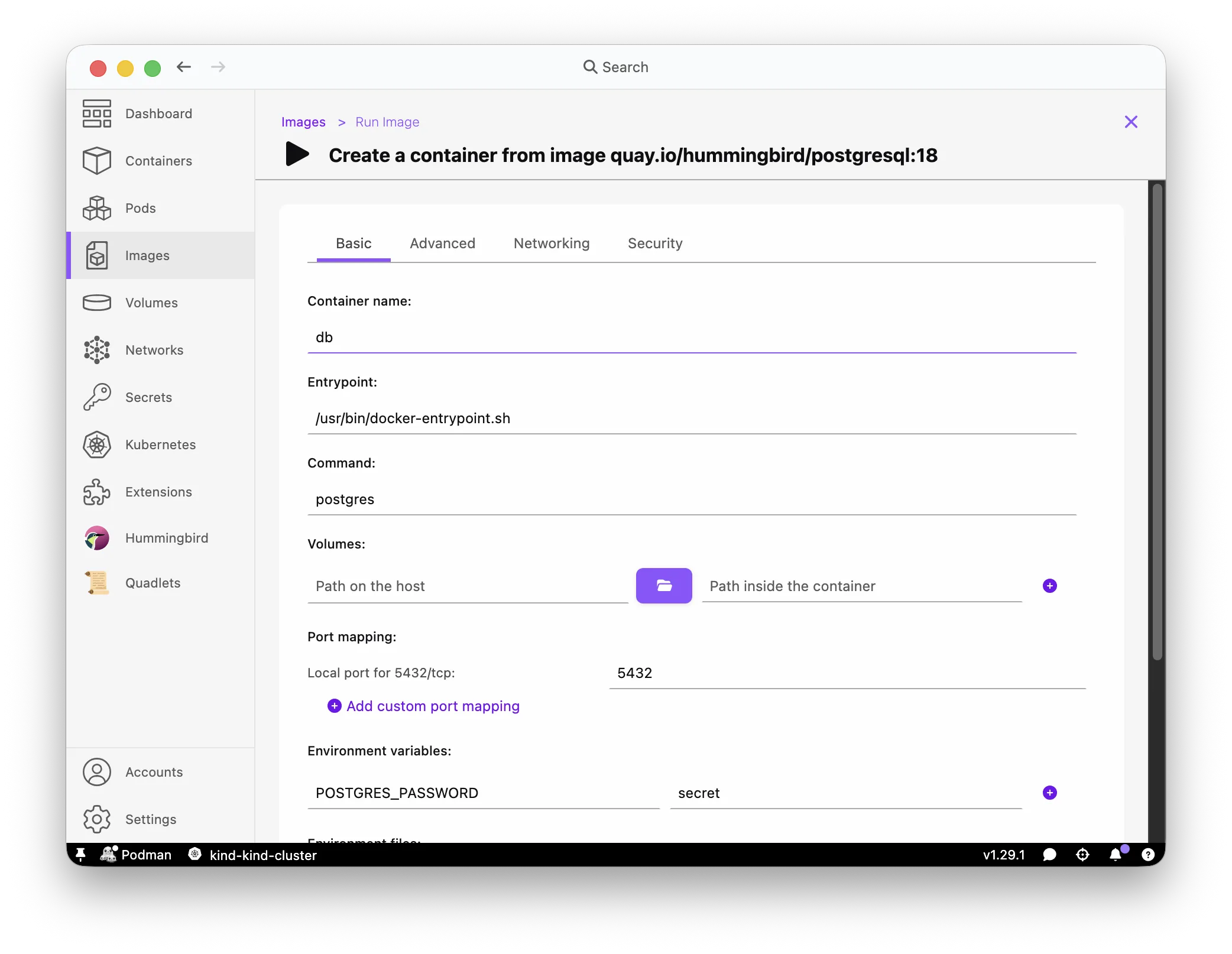Open Containers cube icon in sidebar
The image size is (1232, 954).
coord(97,161)
